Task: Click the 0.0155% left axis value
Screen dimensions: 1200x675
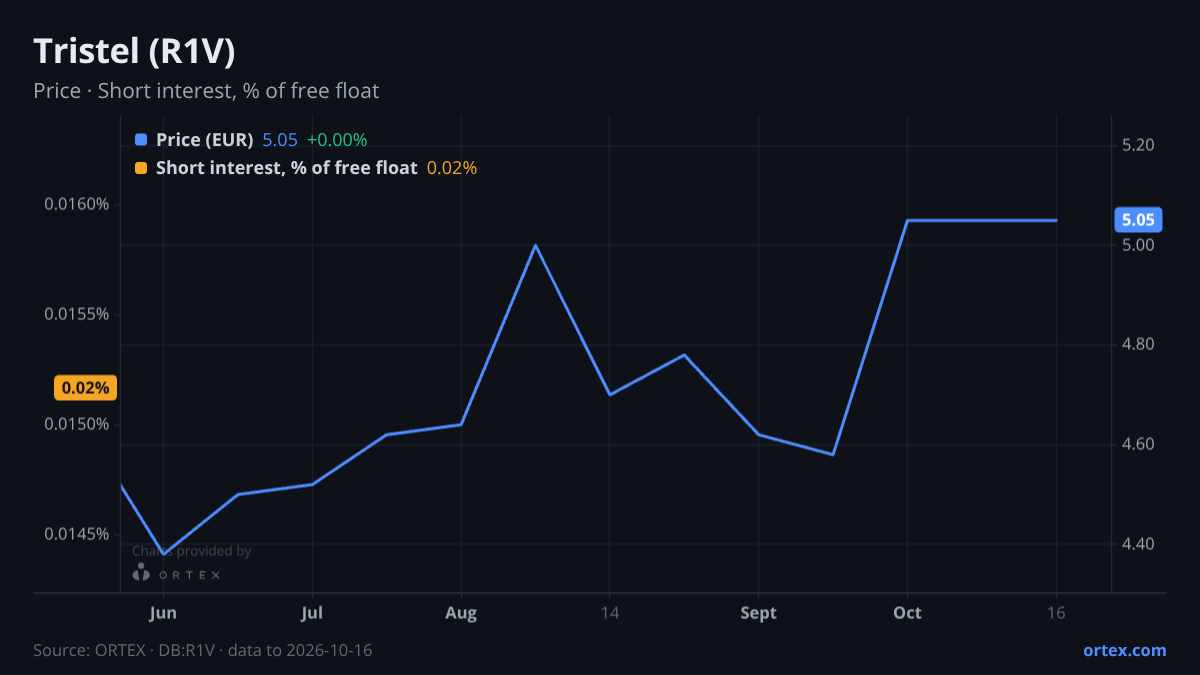Action: [76, 314]
